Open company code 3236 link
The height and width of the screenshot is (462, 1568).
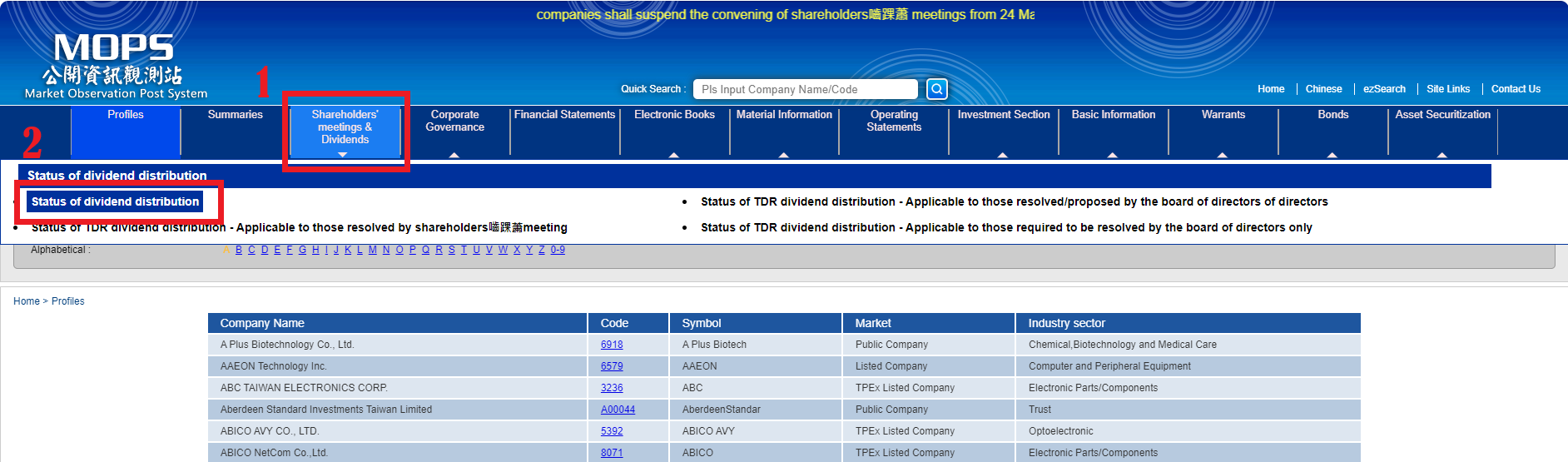(x=612, y=388)
